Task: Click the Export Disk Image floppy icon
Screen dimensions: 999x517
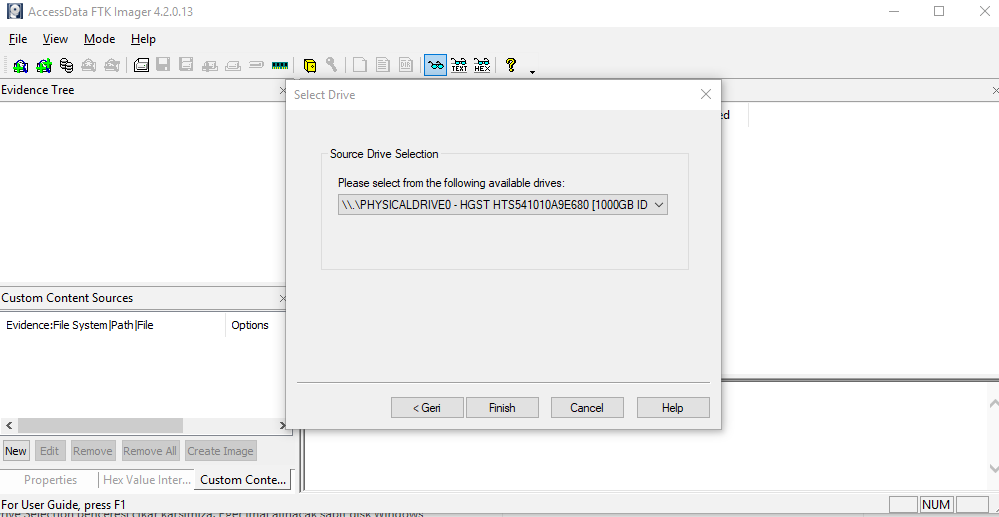Action: coord(163,64)
